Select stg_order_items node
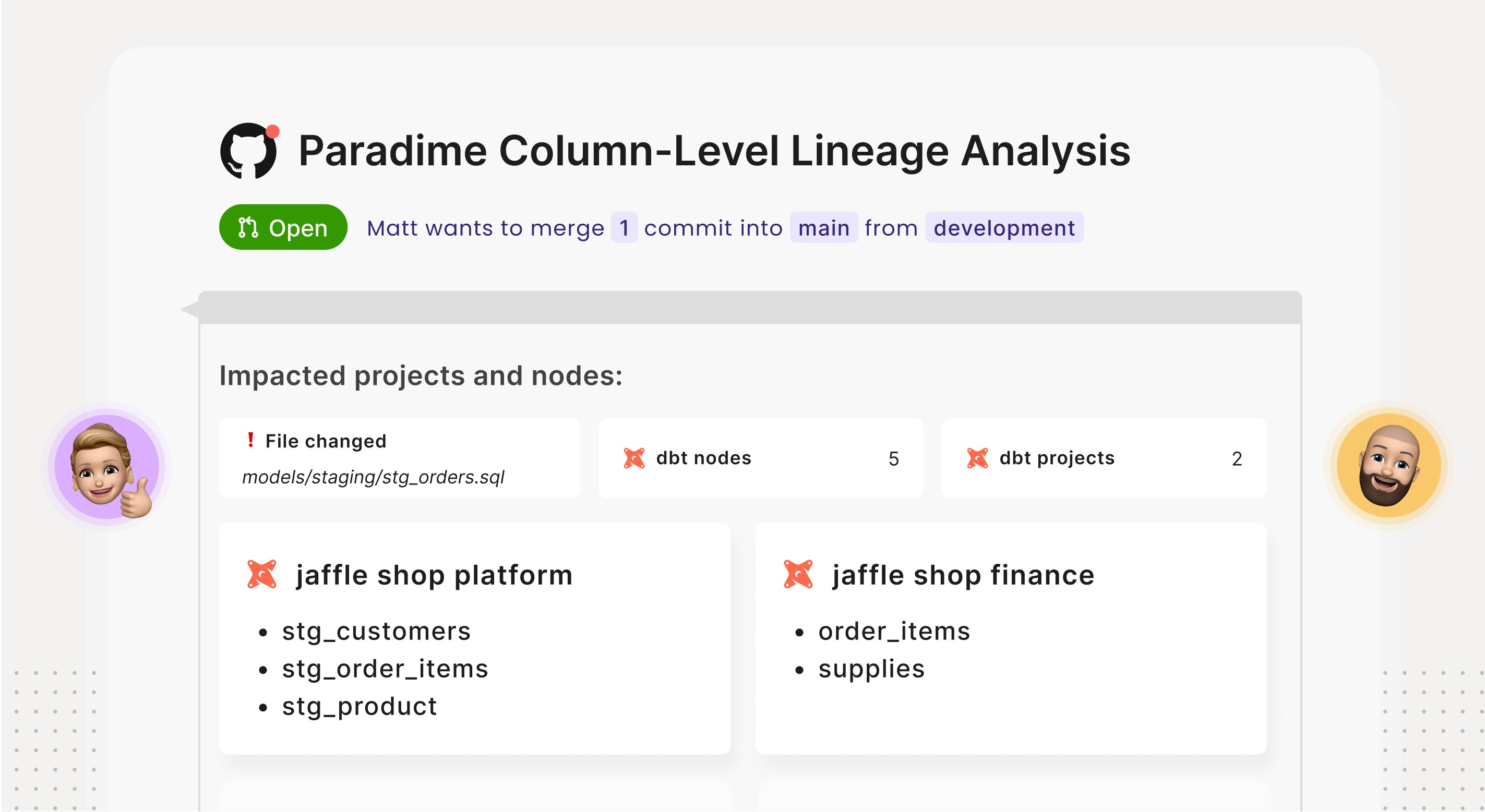This screenshot has width=1485, height=812. (385, 669)
